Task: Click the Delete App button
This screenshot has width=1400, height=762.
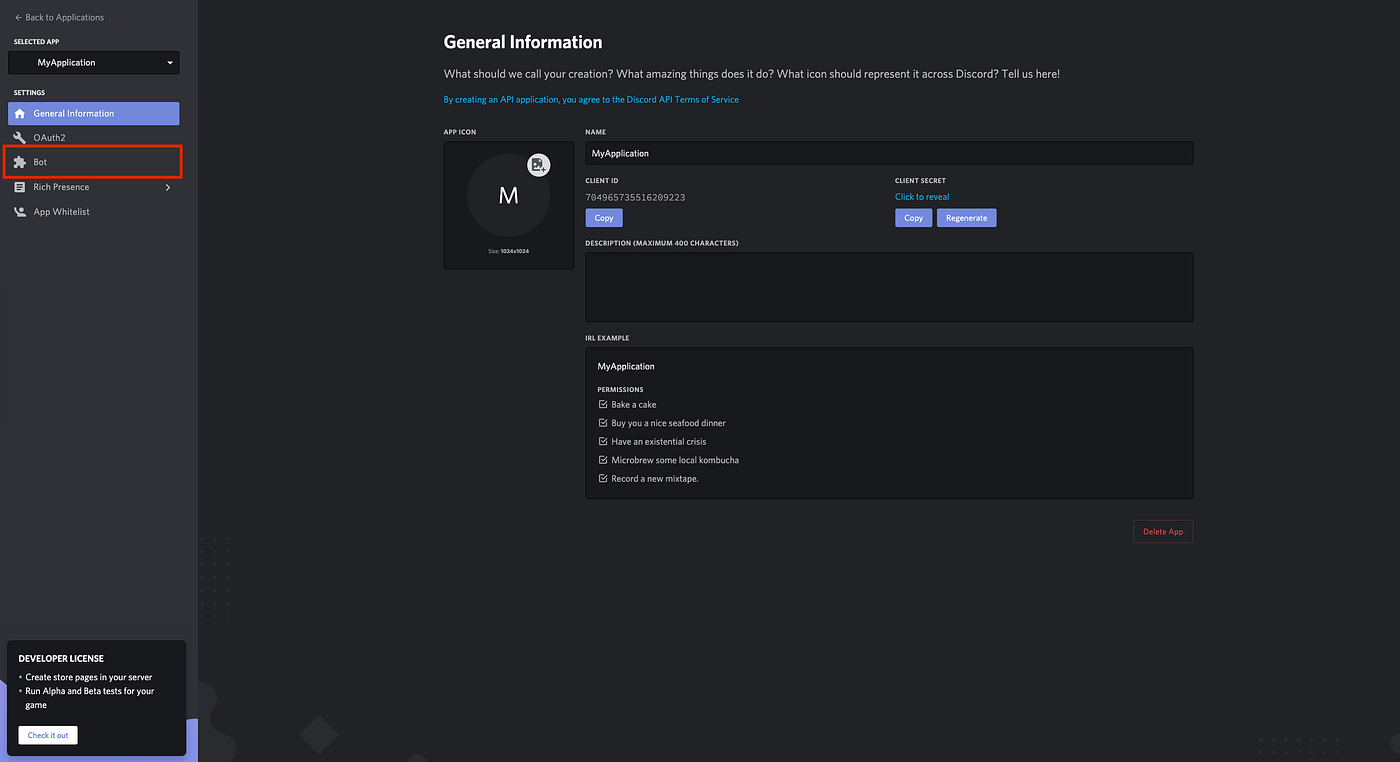Action: pyautogui.click(x=1163, y=531)
